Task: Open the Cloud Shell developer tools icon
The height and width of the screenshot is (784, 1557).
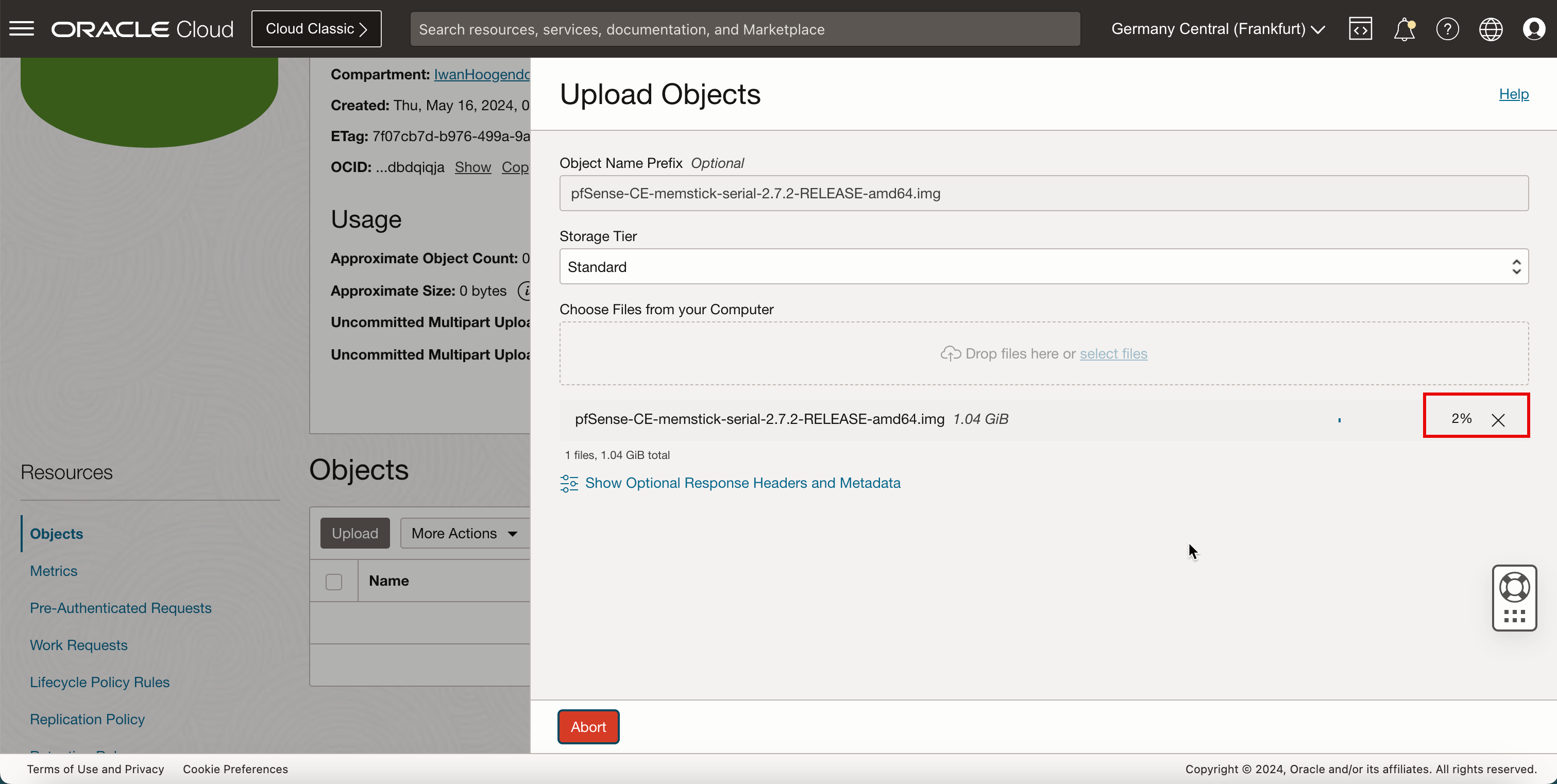Action: (x=1360, y=29)
